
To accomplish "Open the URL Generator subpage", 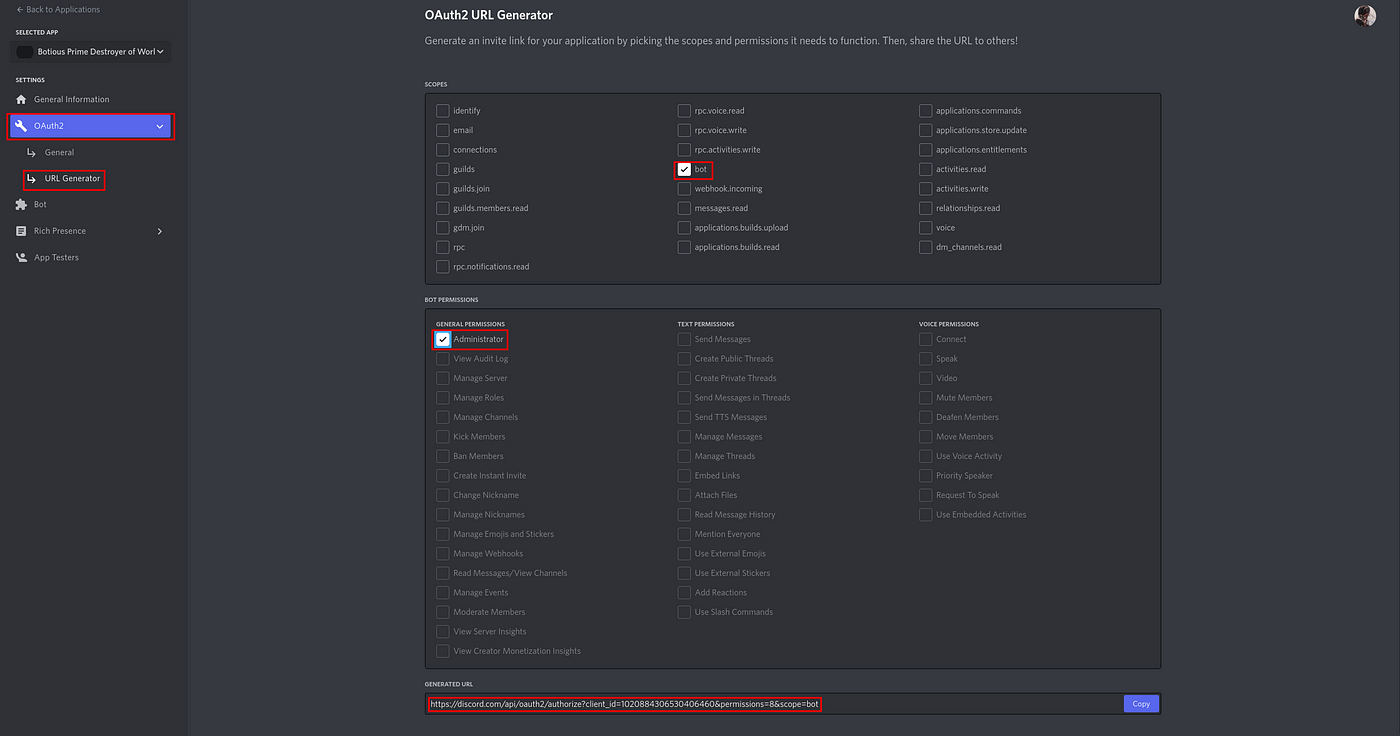I will pyautogui.click(x=72, y=178).
